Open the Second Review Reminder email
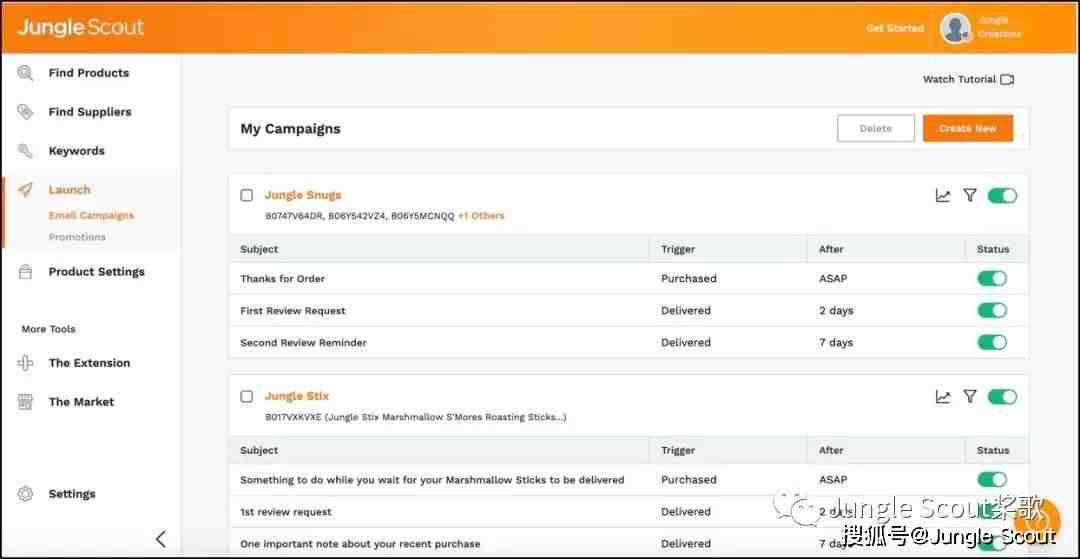 [x=303, y=342]
